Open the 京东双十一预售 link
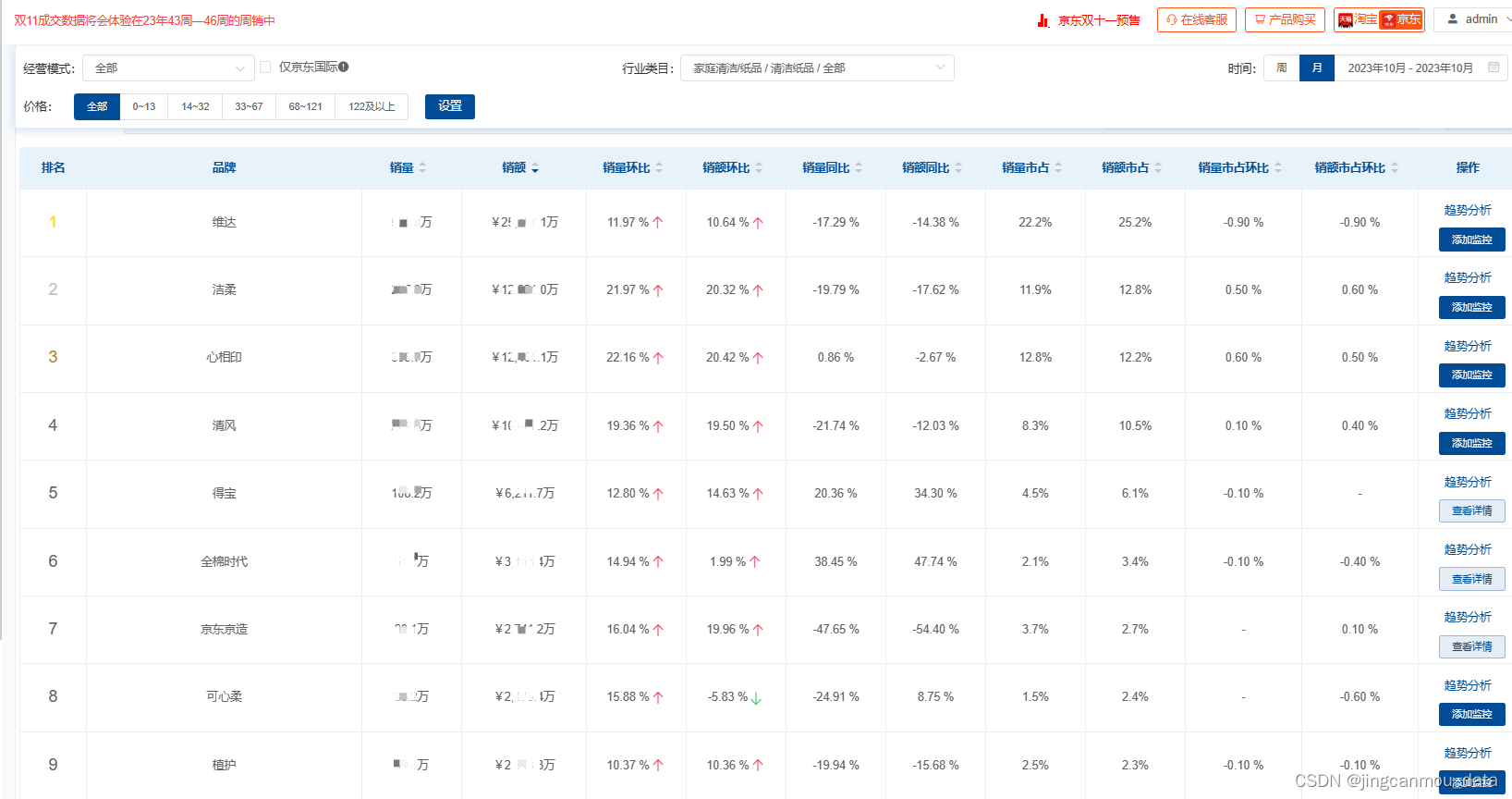The image size is (1512, 799). (x=1099, y=19)
